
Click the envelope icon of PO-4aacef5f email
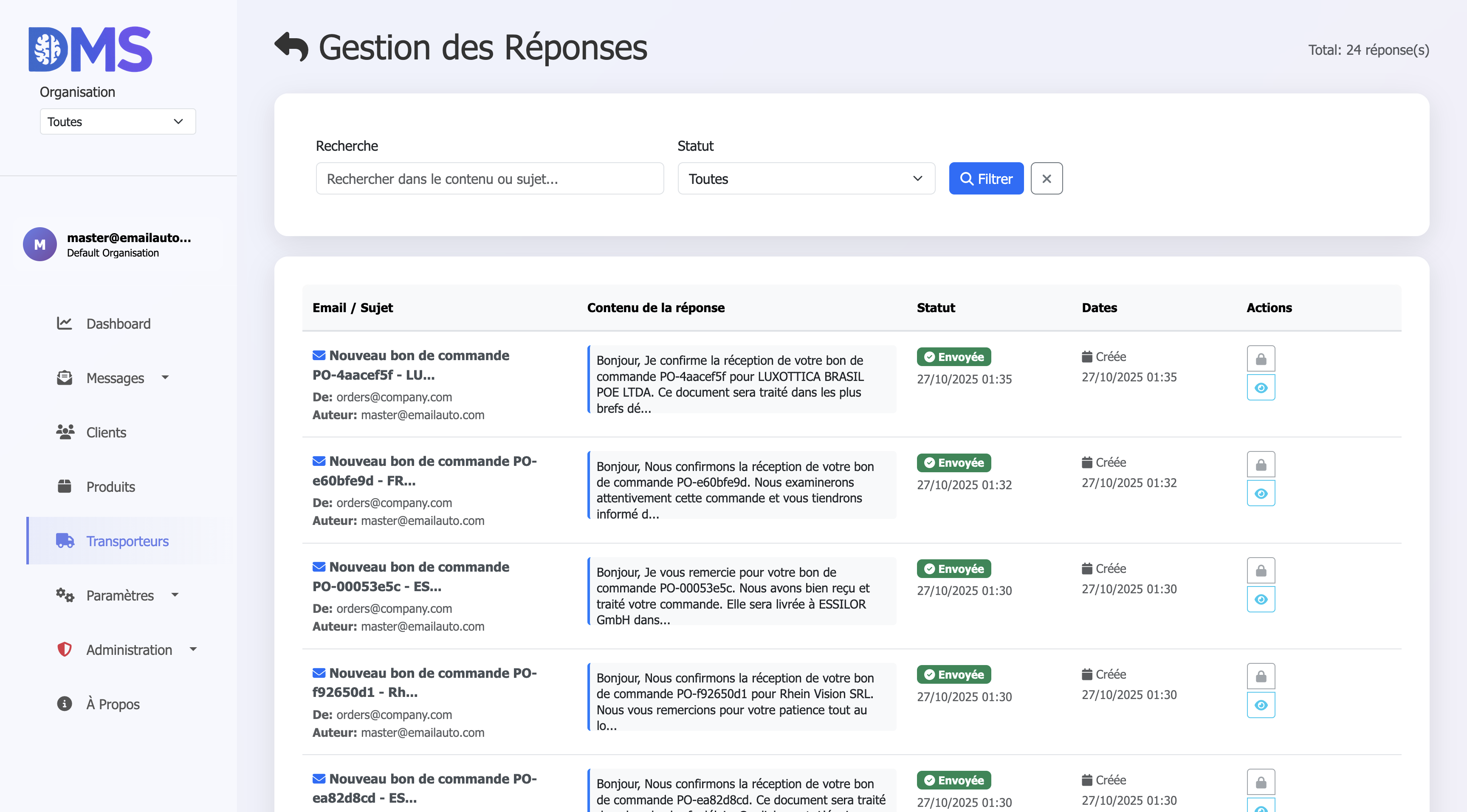click(319, 356)
